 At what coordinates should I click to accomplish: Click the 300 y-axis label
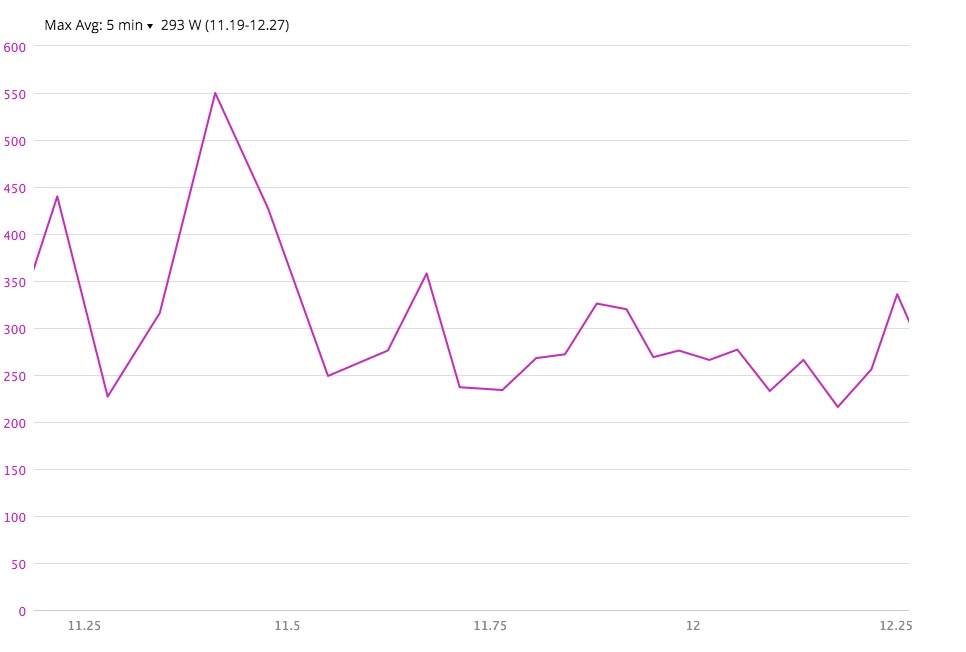[x=15, y=329]
